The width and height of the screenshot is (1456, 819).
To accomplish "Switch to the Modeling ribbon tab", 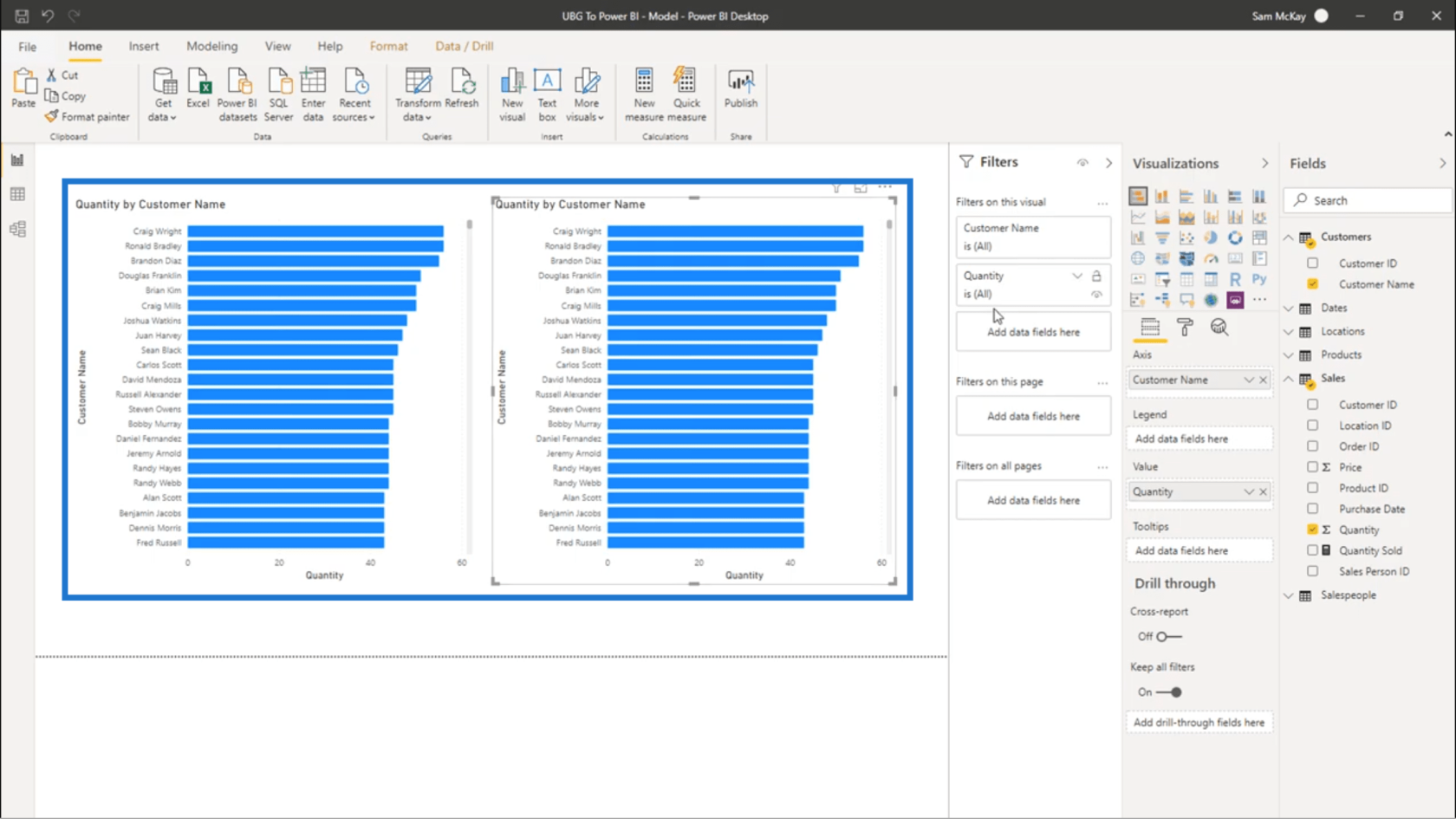I will click(x=211, y=46).
